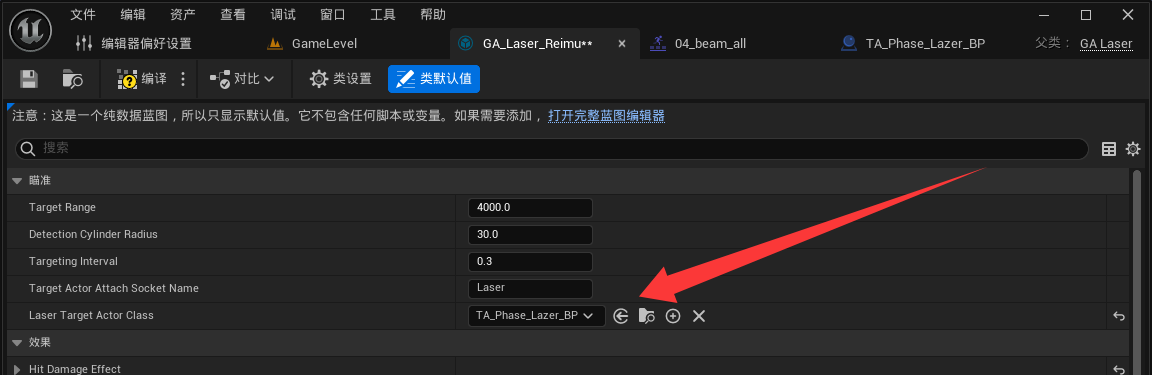
Task: Edit Target Range value 4000.0
Action: pos(530,208)
